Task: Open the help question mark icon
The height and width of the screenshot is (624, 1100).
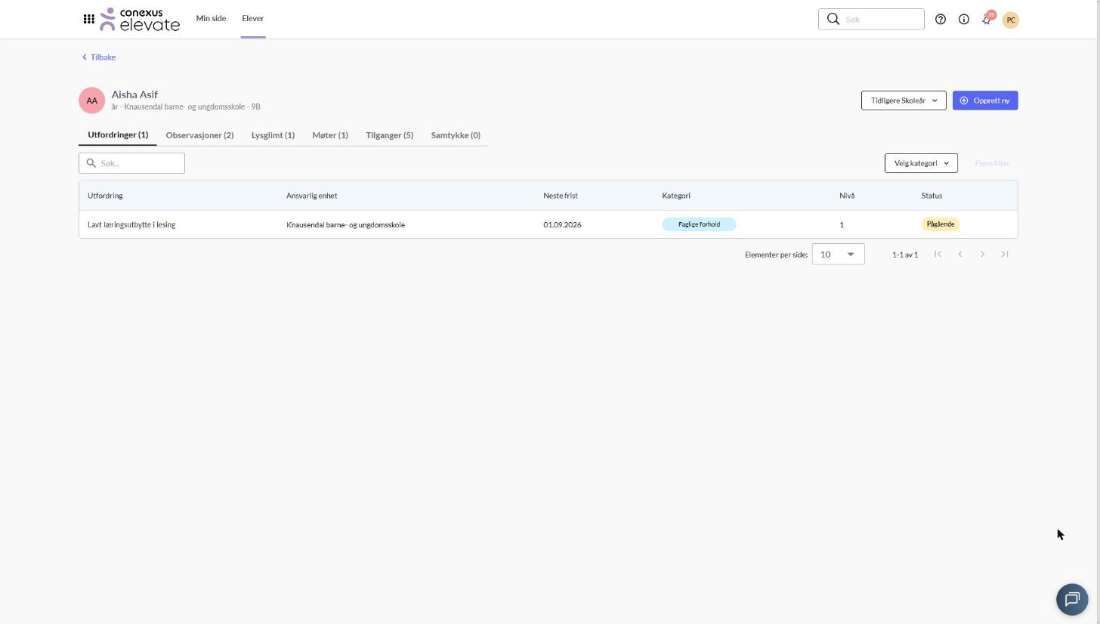Action: [x=940, y=20]
